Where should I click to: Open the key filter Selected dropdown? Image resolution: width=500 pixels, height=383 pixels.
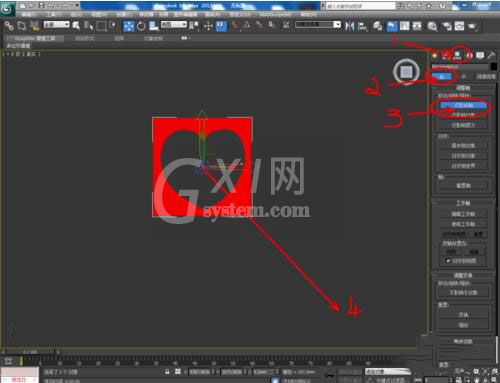388,371
